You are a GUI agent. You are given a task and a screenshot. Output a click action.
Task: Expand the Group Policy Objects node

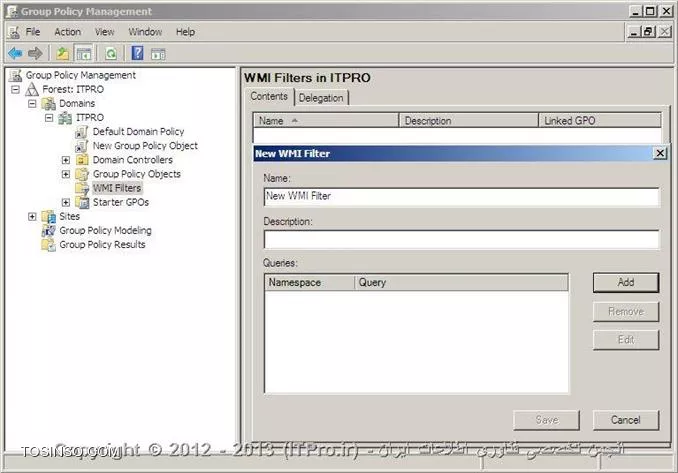click(x=66, y=174)
